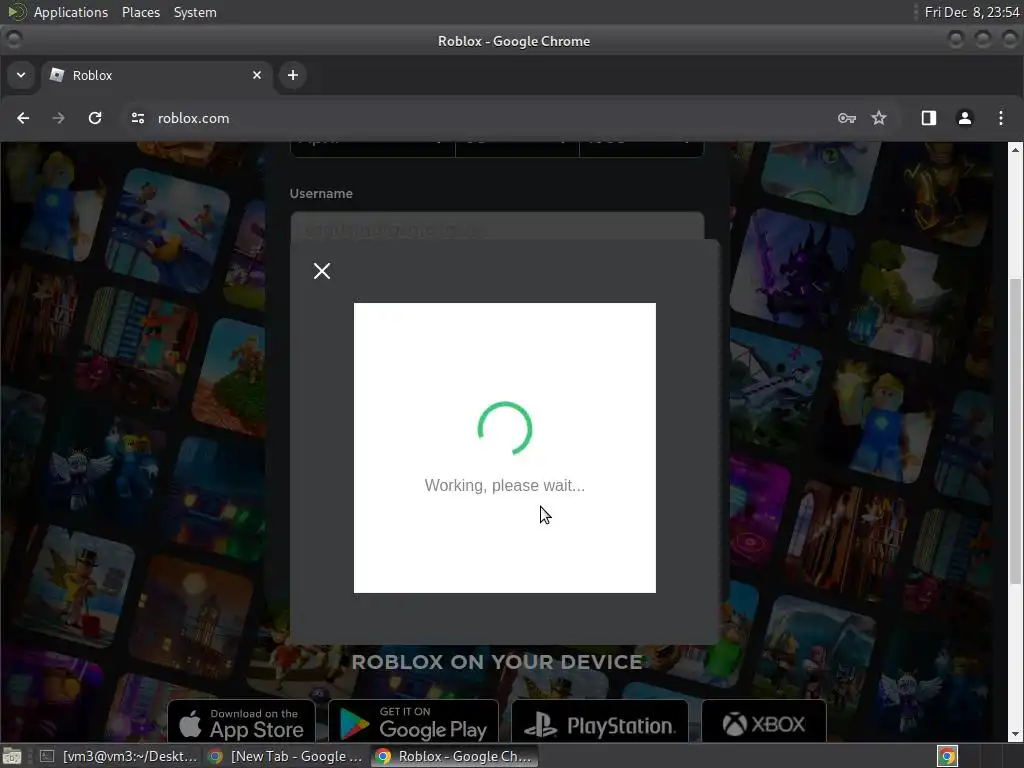Image resolution: width=1024 pixels, height=768 pixels.
Task: Select the Roblox browser tab
Action: tap(157, 75)
